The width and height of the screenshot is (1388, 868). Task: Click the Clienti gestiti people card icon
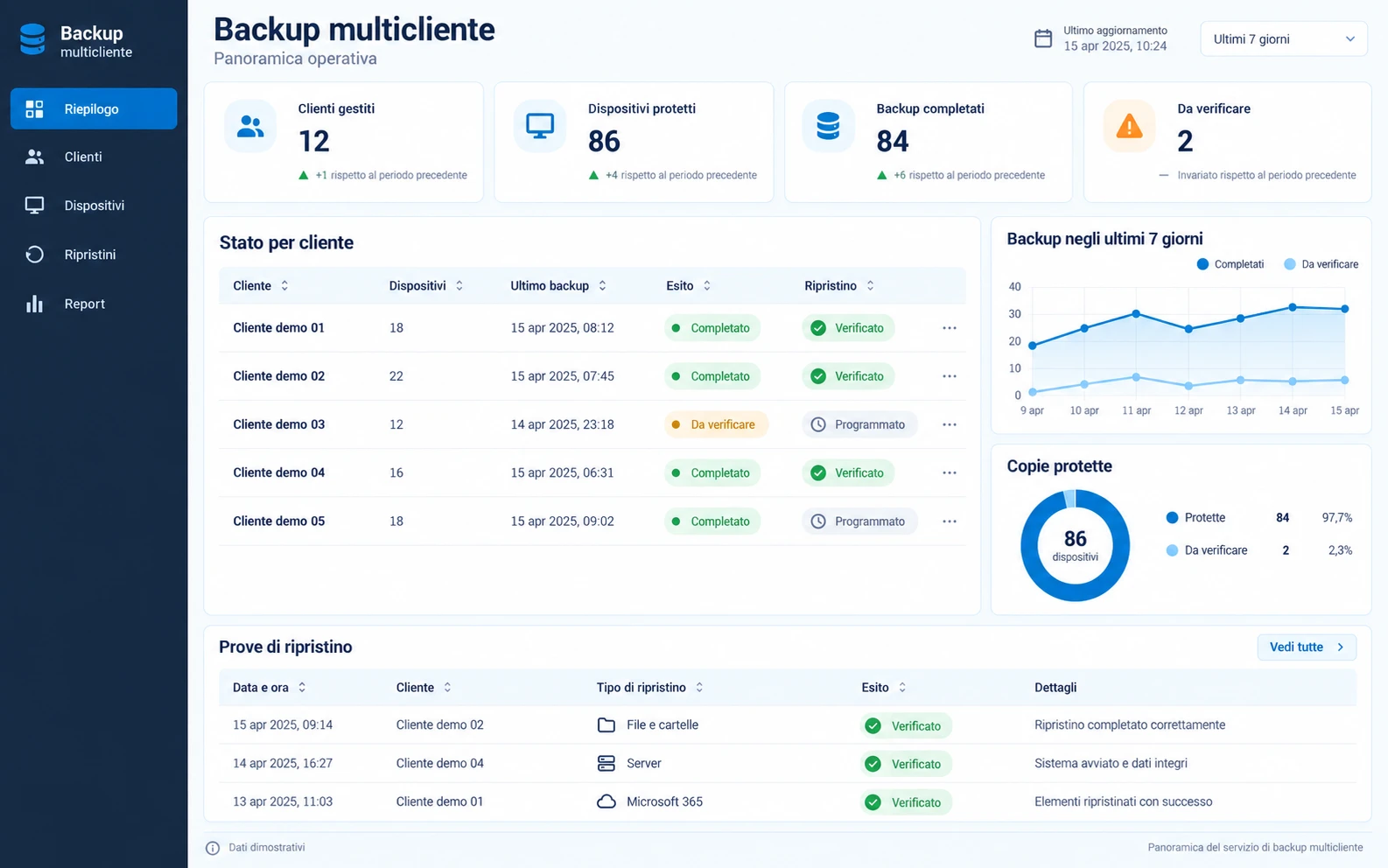click(250, 127)
